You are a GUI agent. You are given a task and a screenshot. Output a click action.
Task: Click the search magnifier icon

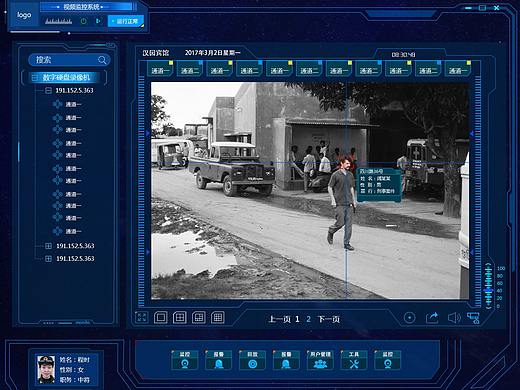click(x=102, y=60)
